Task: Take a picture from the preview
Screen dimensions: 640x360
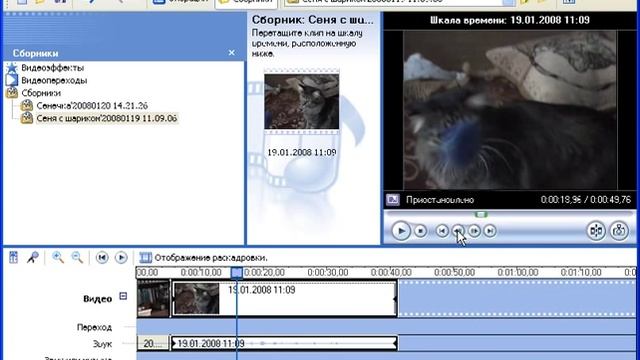Action: click(x=619, y=231)
